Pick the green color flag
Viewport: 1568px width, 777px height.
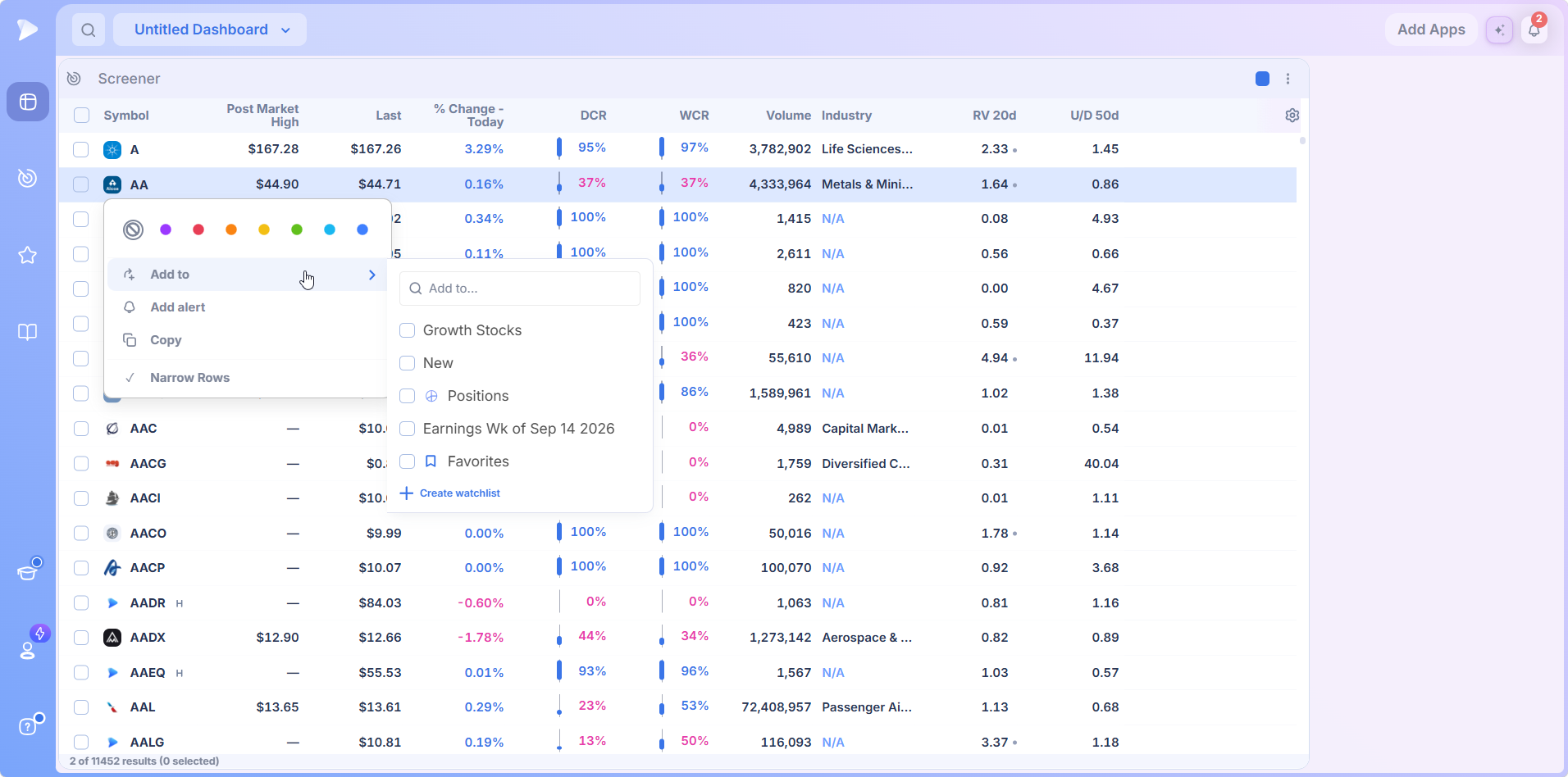point(297,229)
